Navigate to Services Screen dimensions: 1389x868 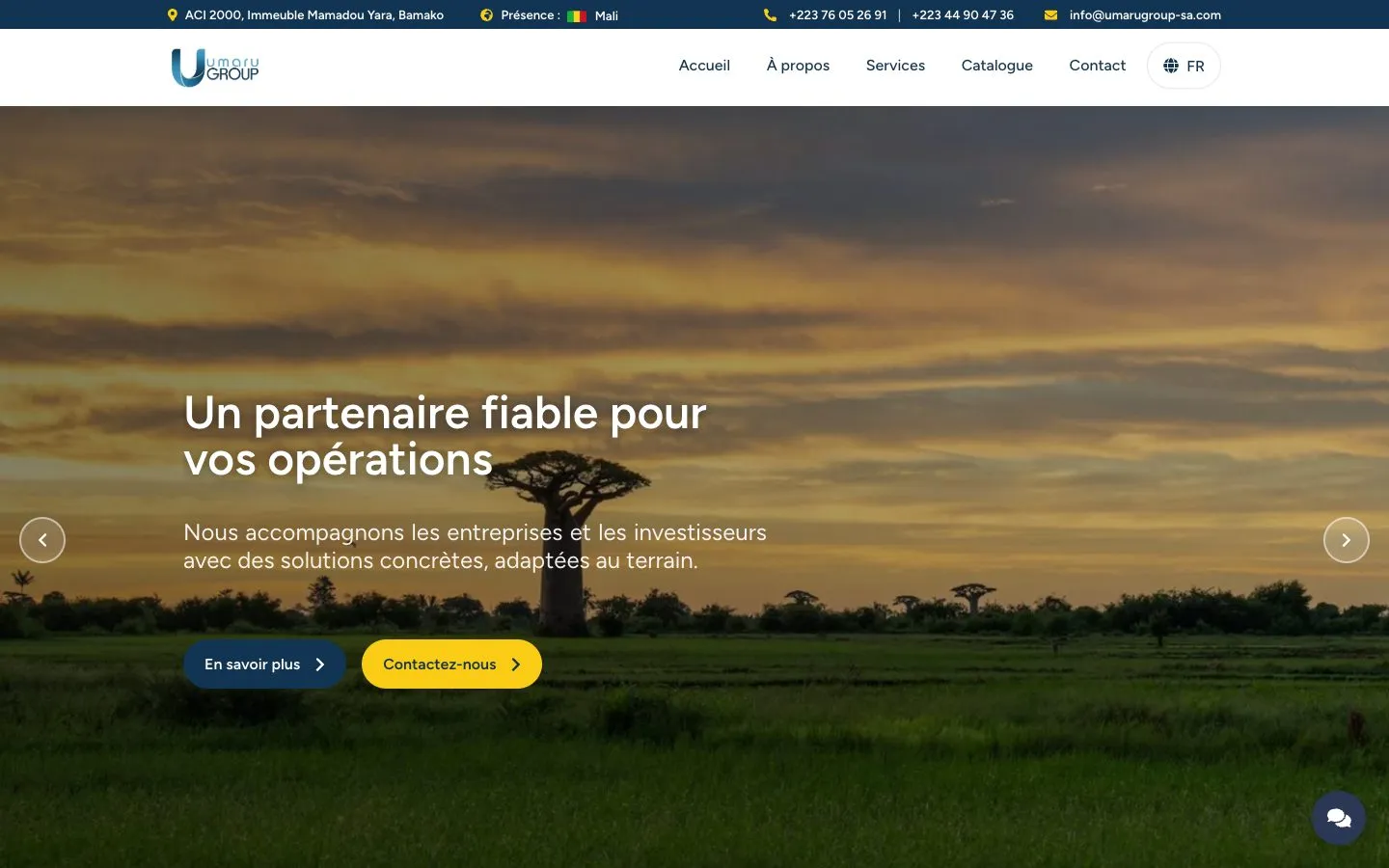pyautogui.click(x=895, y=66)
